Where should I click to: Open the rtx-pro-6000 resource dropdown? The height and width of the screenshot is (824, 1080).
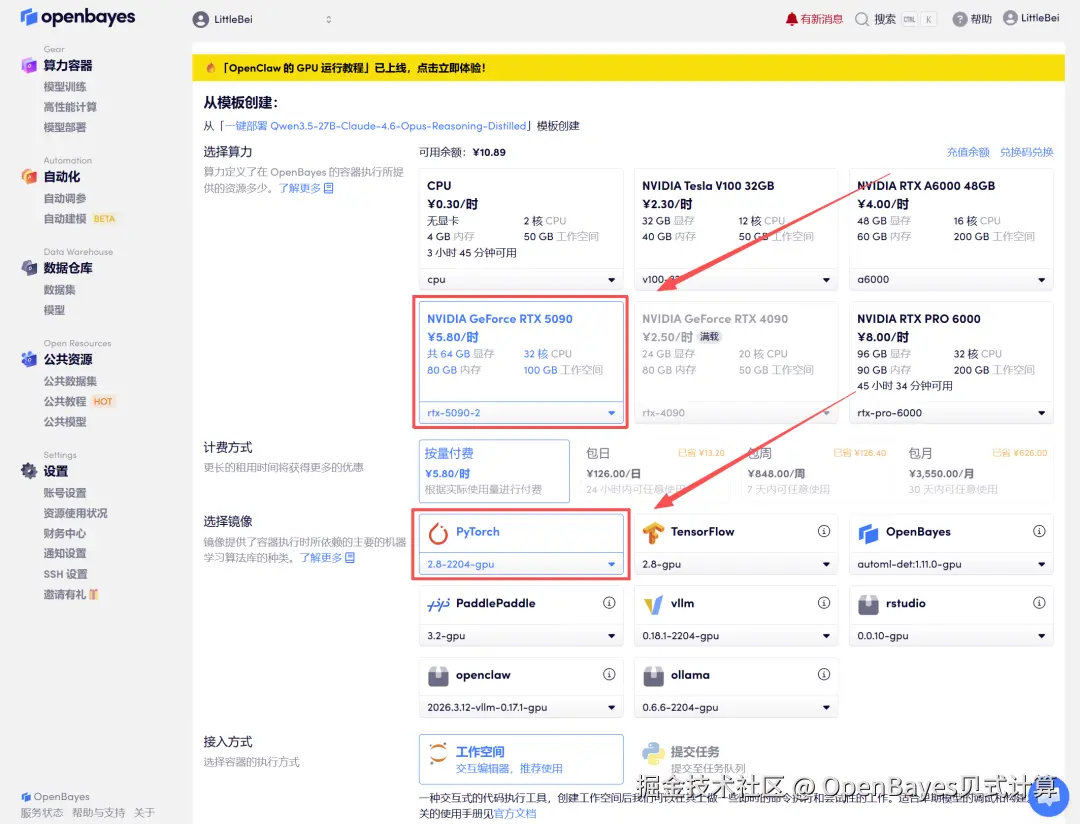click(951, 413)
